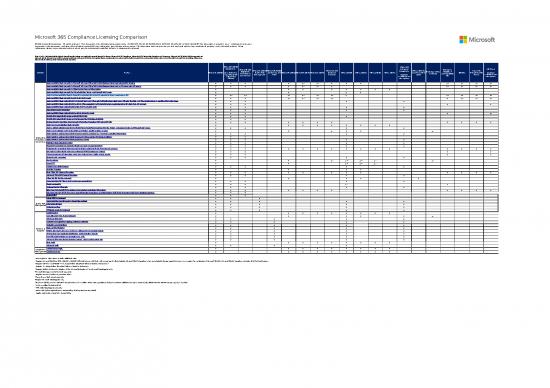Image resolution: width=550 pixels, height=388 pixels.
Task: Click the "Microsoft" wordmark beside the squares
Action: pyautogui.click(x=482, y=40)
